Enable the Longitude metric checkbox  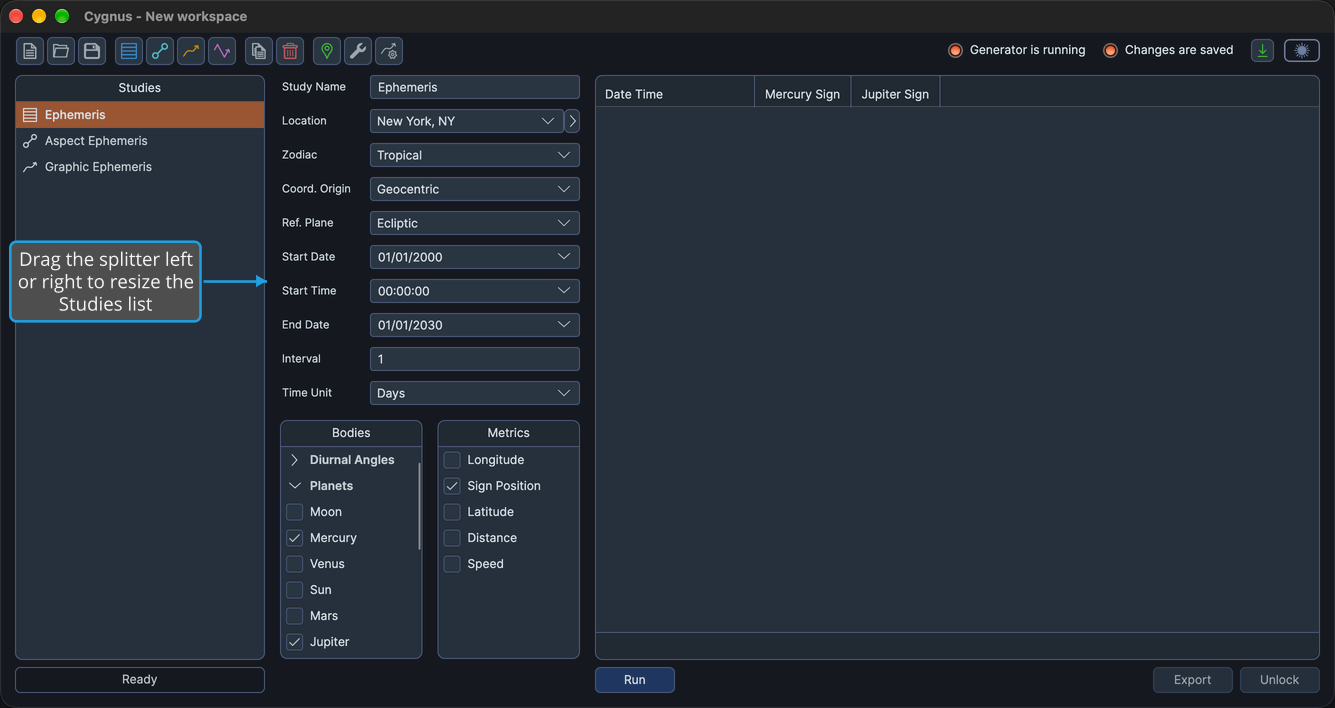pyautogui.click(x=452, y=460)
